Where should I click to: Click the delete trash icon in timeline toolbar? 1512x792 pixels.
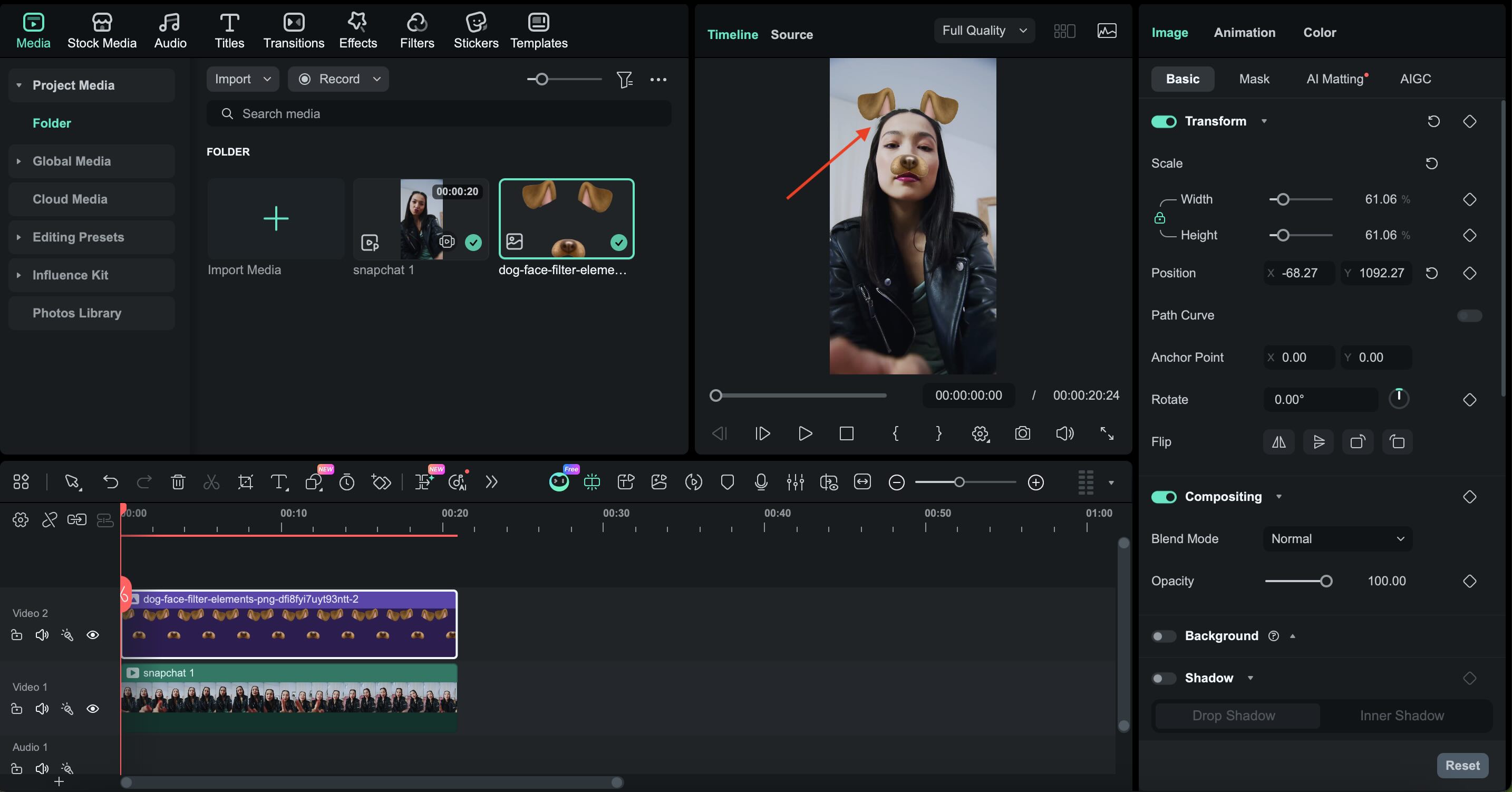pyautogui.click(x=178, y=482)
